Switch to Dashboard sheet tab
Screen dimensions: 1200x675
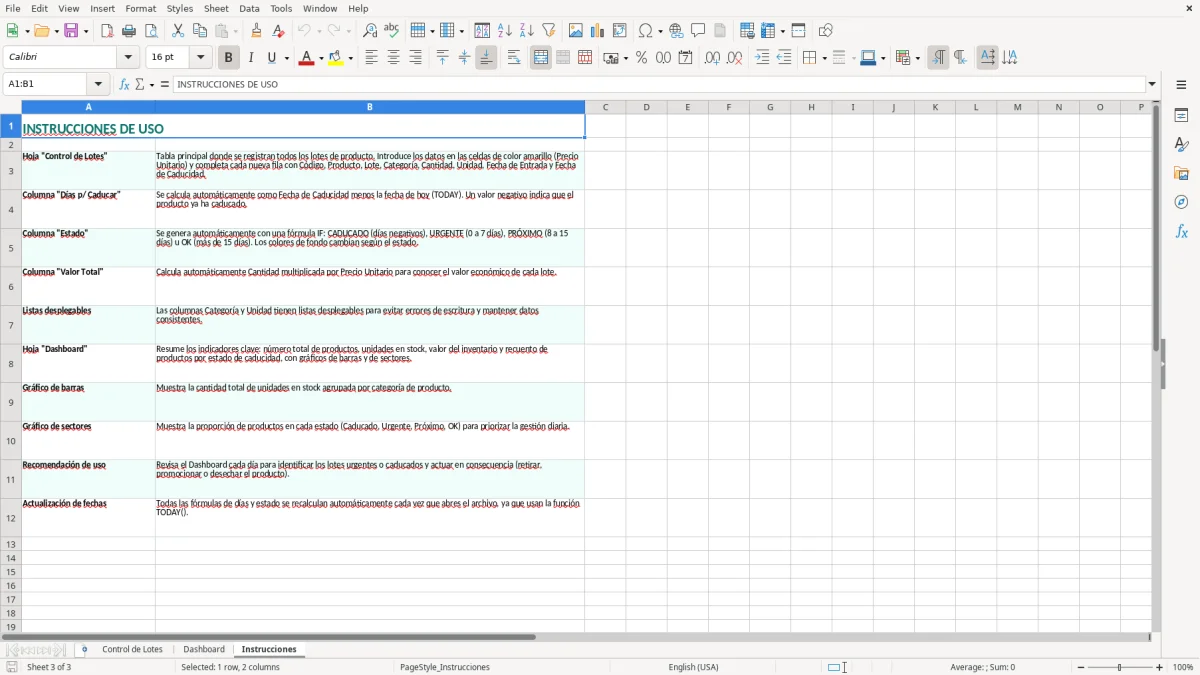pos(204,650)
